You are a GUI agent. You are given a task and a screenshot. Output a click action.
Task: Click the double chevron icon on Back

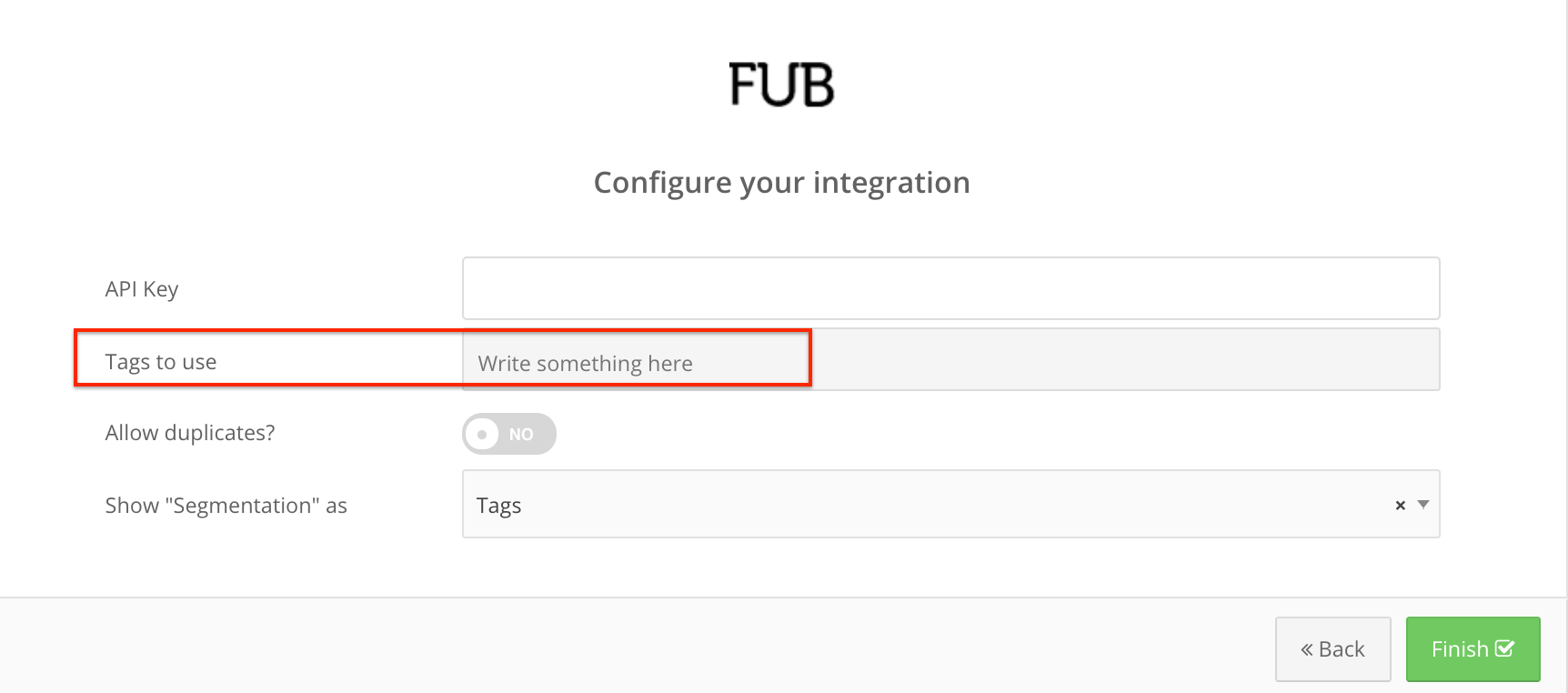(x=1307, y=649)
